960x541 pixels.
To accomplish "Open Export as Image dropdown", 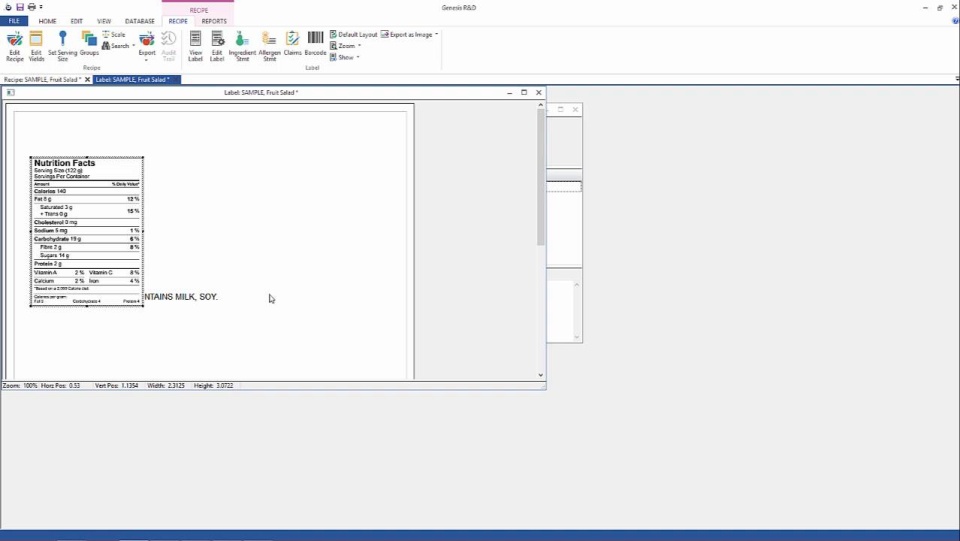I will (x=410, y=34).
